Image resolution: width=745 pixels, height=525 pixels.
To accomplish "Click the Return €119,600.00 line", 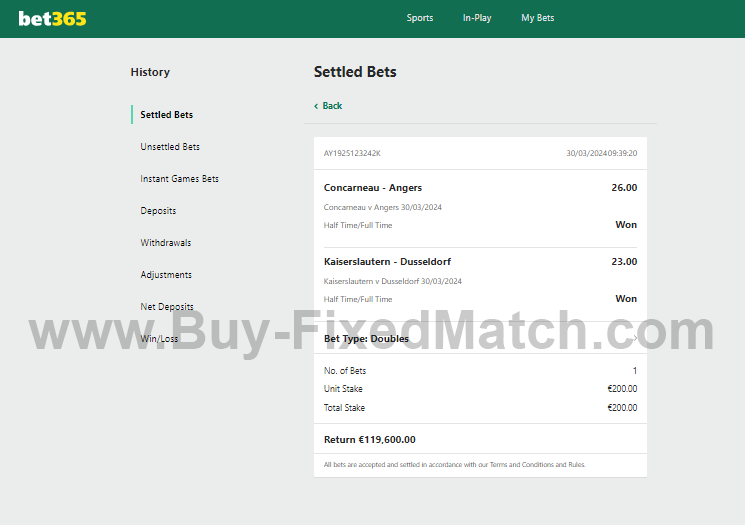I will [x=370, y=439].
